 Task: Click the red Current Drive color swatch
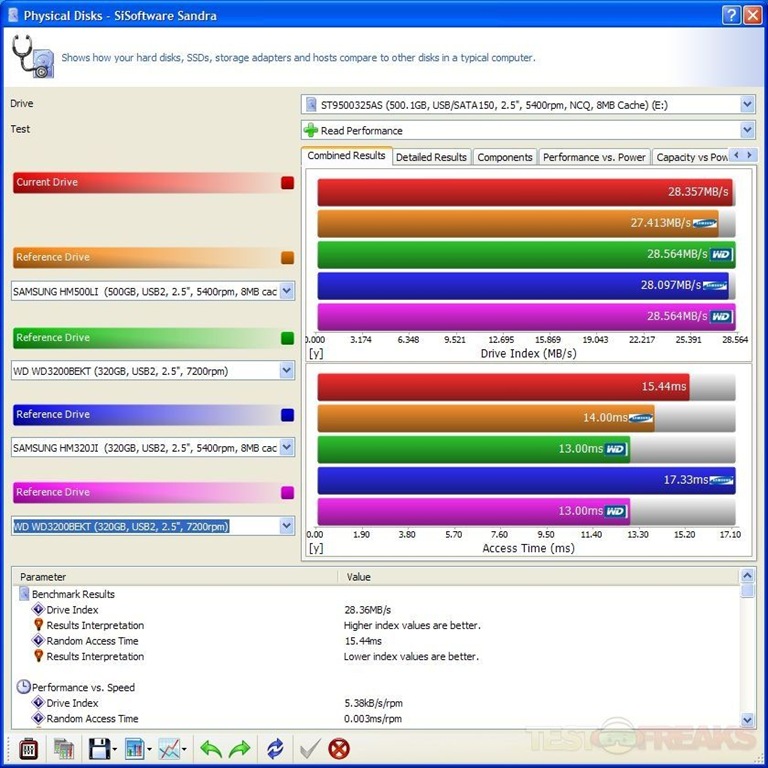pos(288,183)
